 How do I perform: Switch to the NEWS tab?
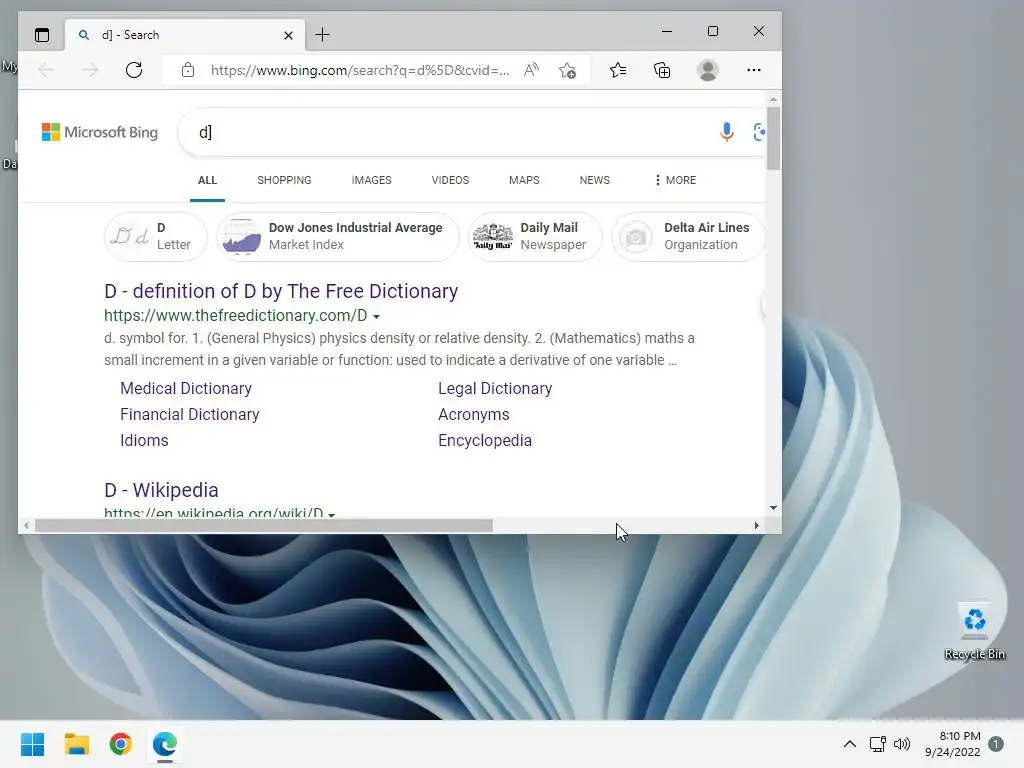594,180
